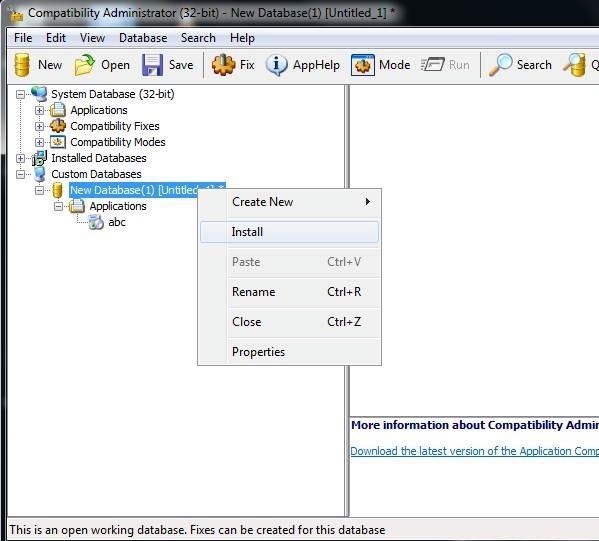This screenshot has width=599, height=541.
Task: Collapse the Custom Databases node
Action: click(x=21, y=174)
